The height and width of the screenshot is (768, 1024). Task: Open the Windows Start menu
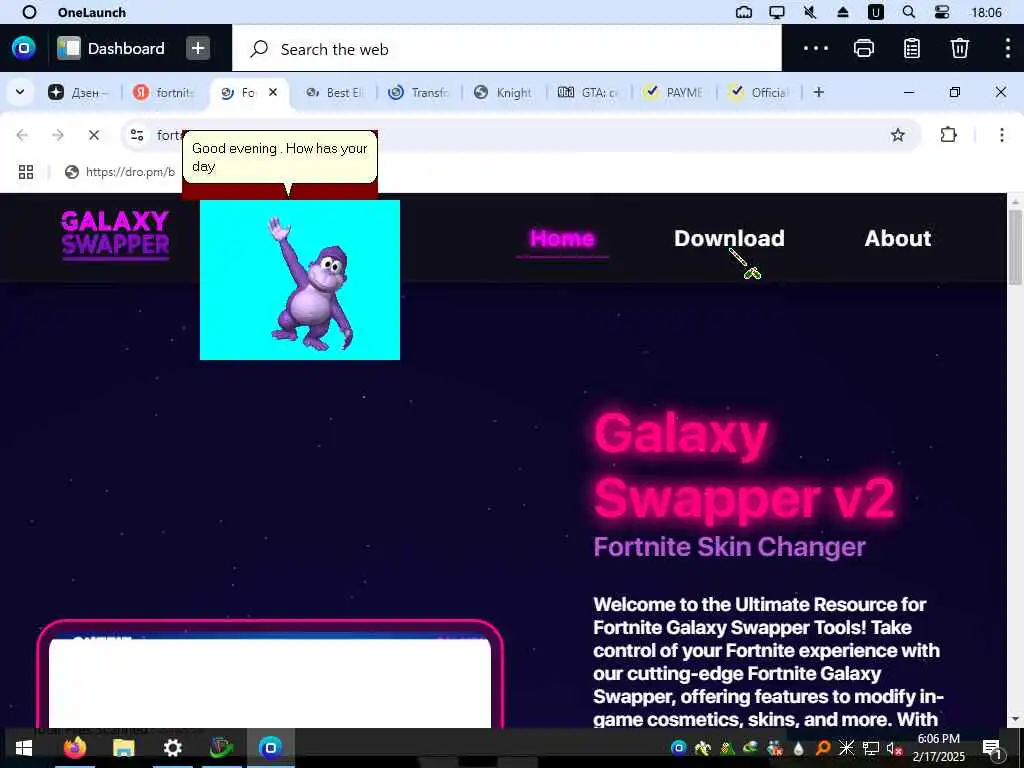(x=24, y=748)
